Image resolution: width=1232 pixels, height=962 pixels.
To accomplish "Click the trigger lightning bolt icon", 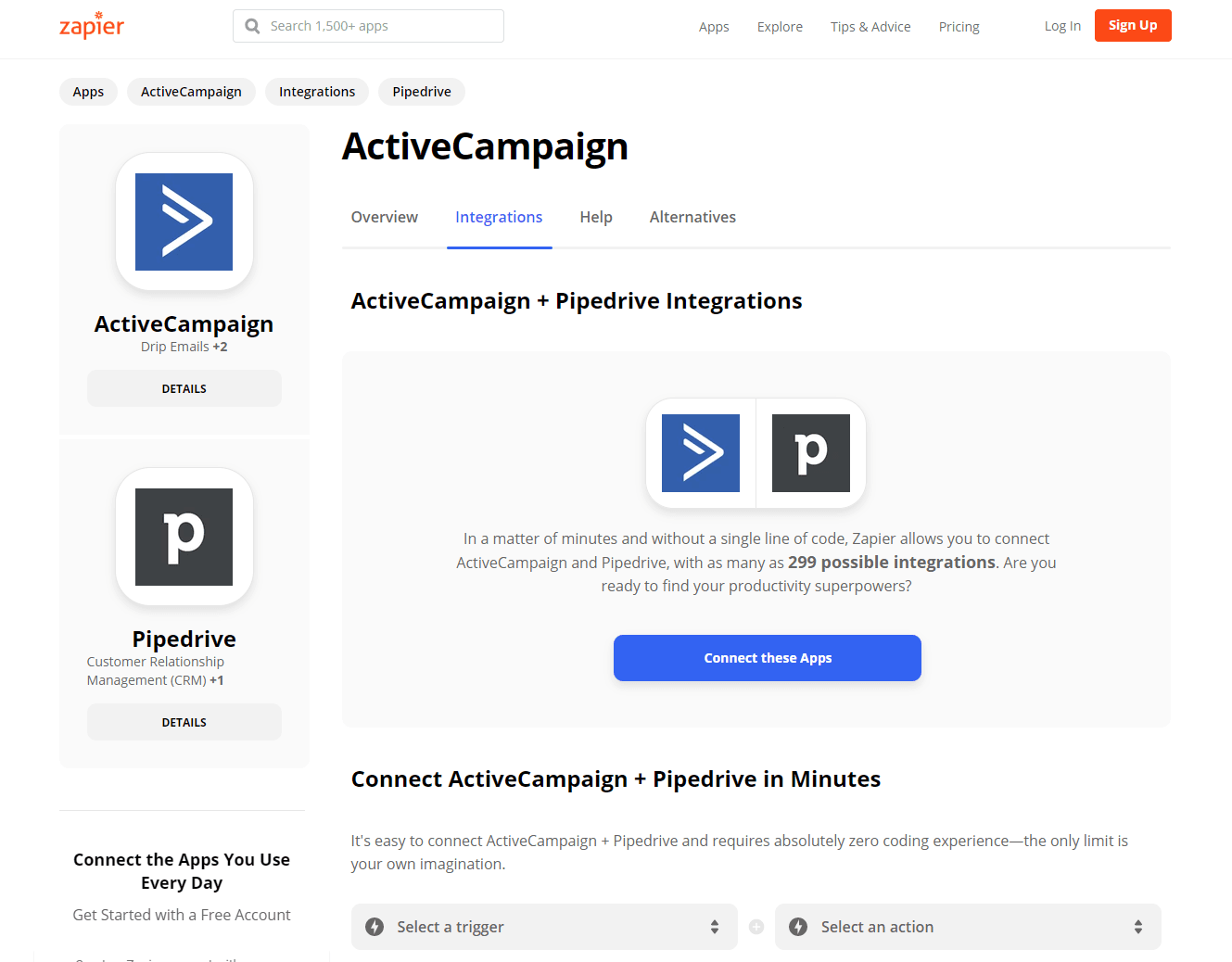I will [375, 927].
